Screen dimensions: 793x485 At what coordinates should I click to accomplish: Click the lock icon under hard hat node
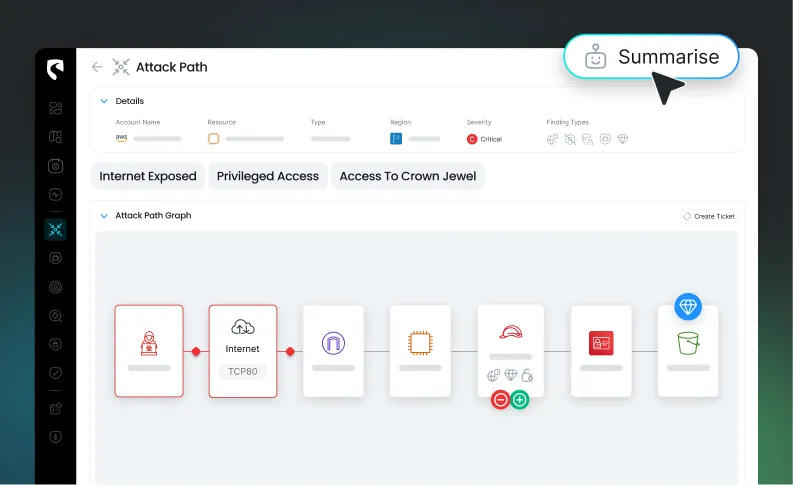(x=527, y=375)
